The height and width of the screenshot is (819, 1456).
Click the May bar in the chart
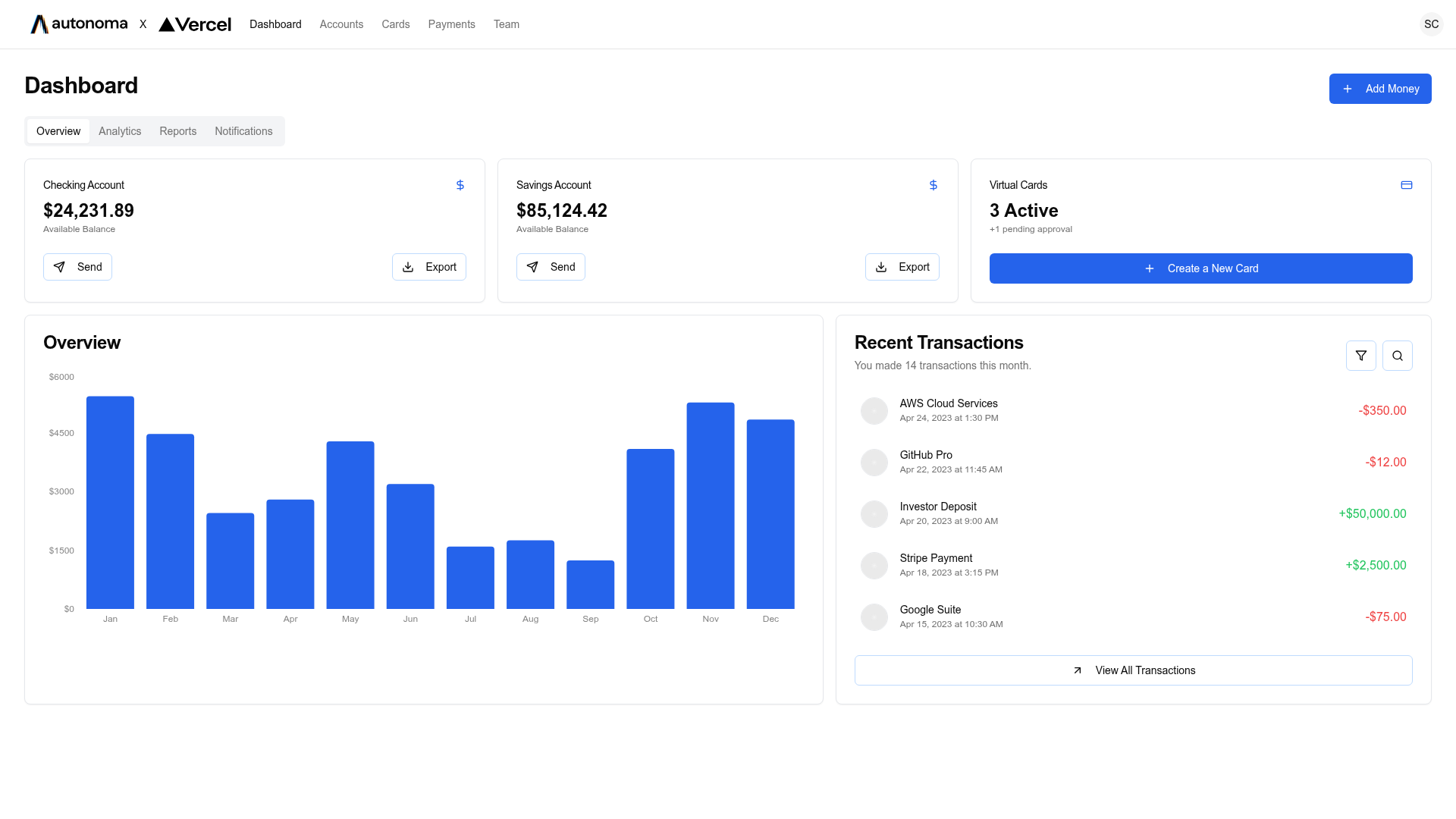350,526
